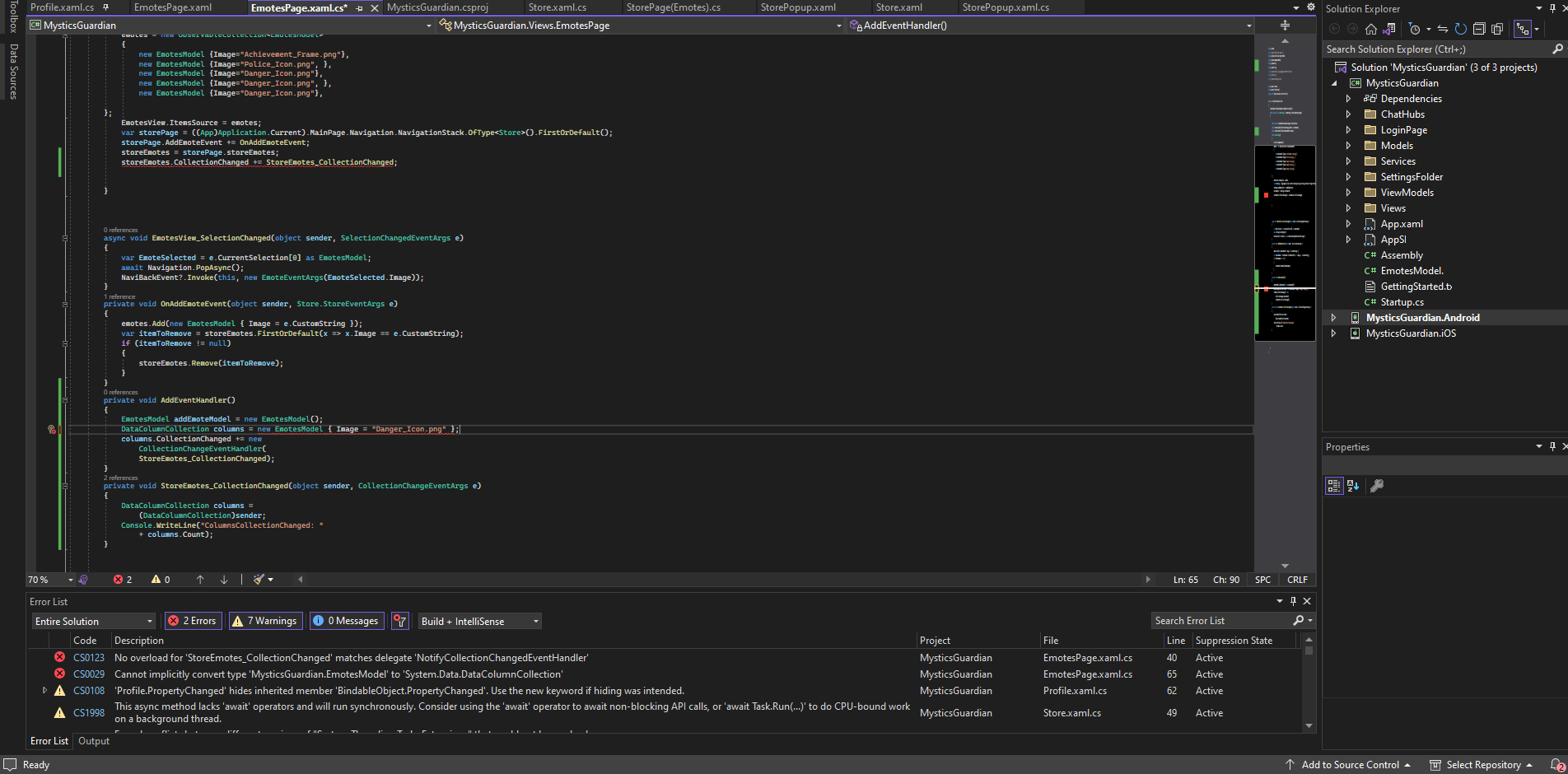Viewport: 1568px width, 774px height.
Task: Toggle SPC indentation setting in editor status
Action: pyautogui.click(x=1262, y=580)
